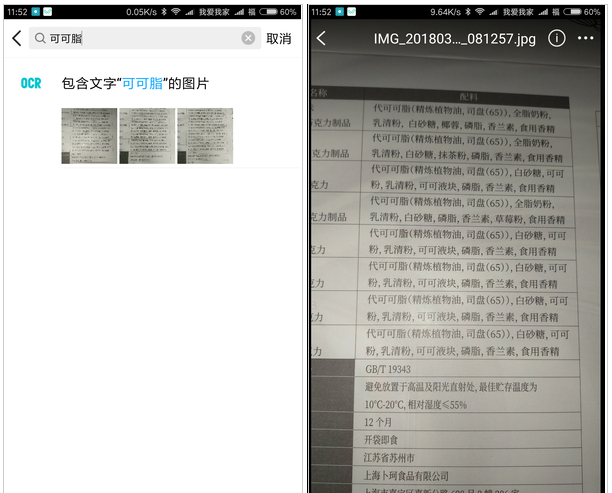Go back from the search screen
The height and width of the screenshot is (493, 612).
17,38
